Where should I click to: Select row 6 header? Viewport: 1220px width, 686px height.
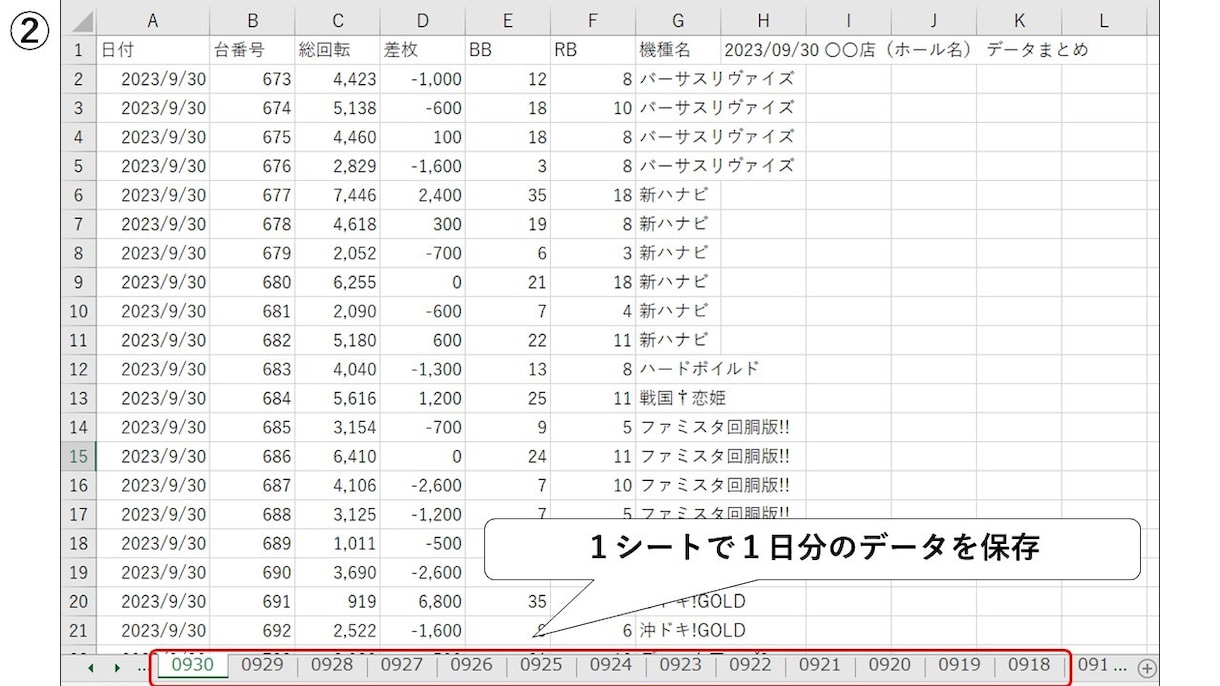click(79, 195)
